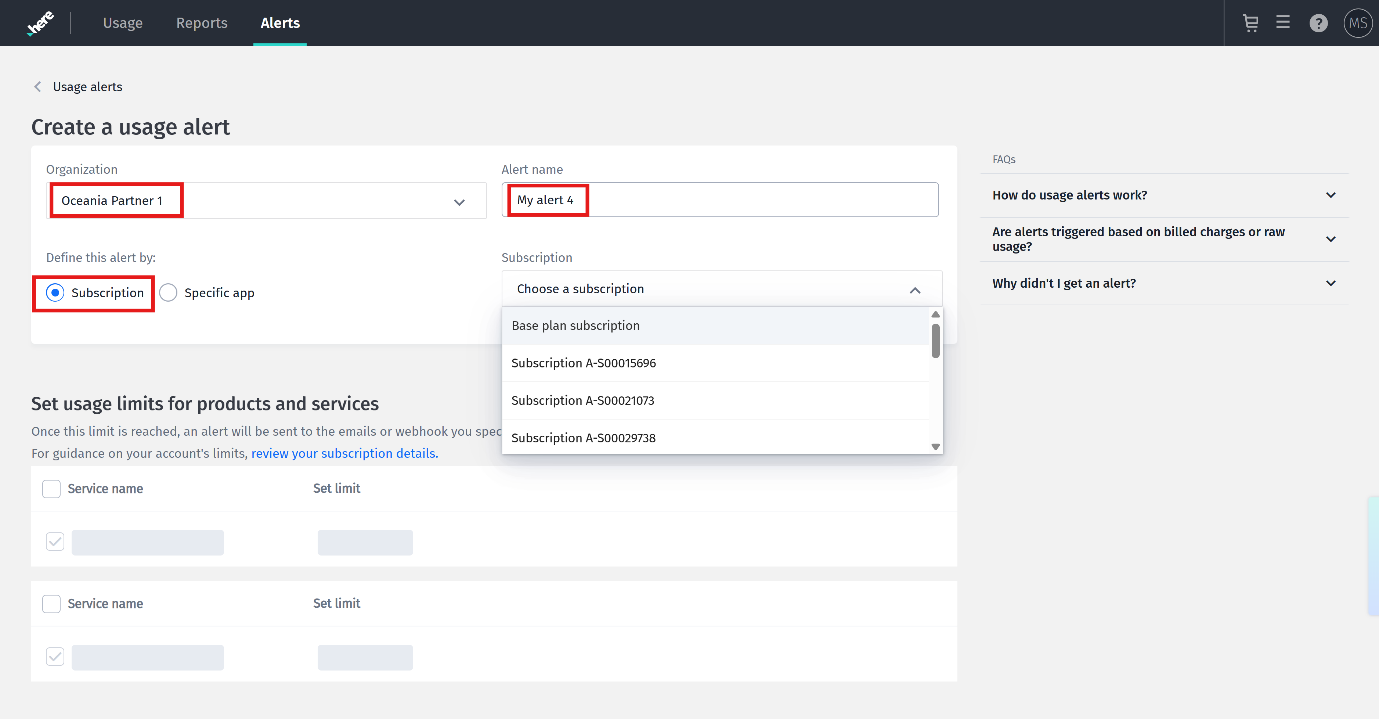
Task: Select the Specific app radio button
Action: 168,293
